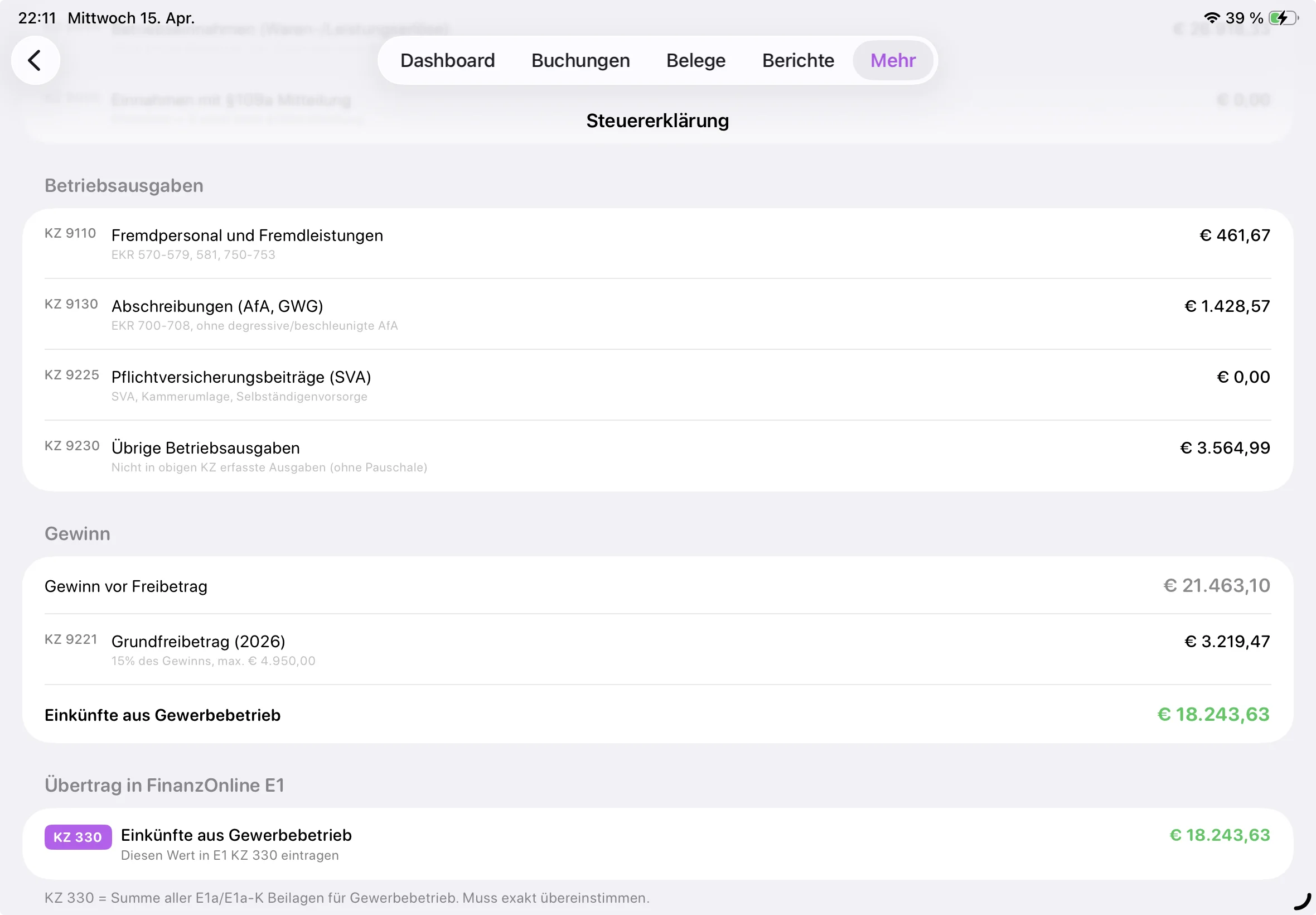Open the Dashboard tab
This screenshot has height=915, width=1316.
pos(447,61)
